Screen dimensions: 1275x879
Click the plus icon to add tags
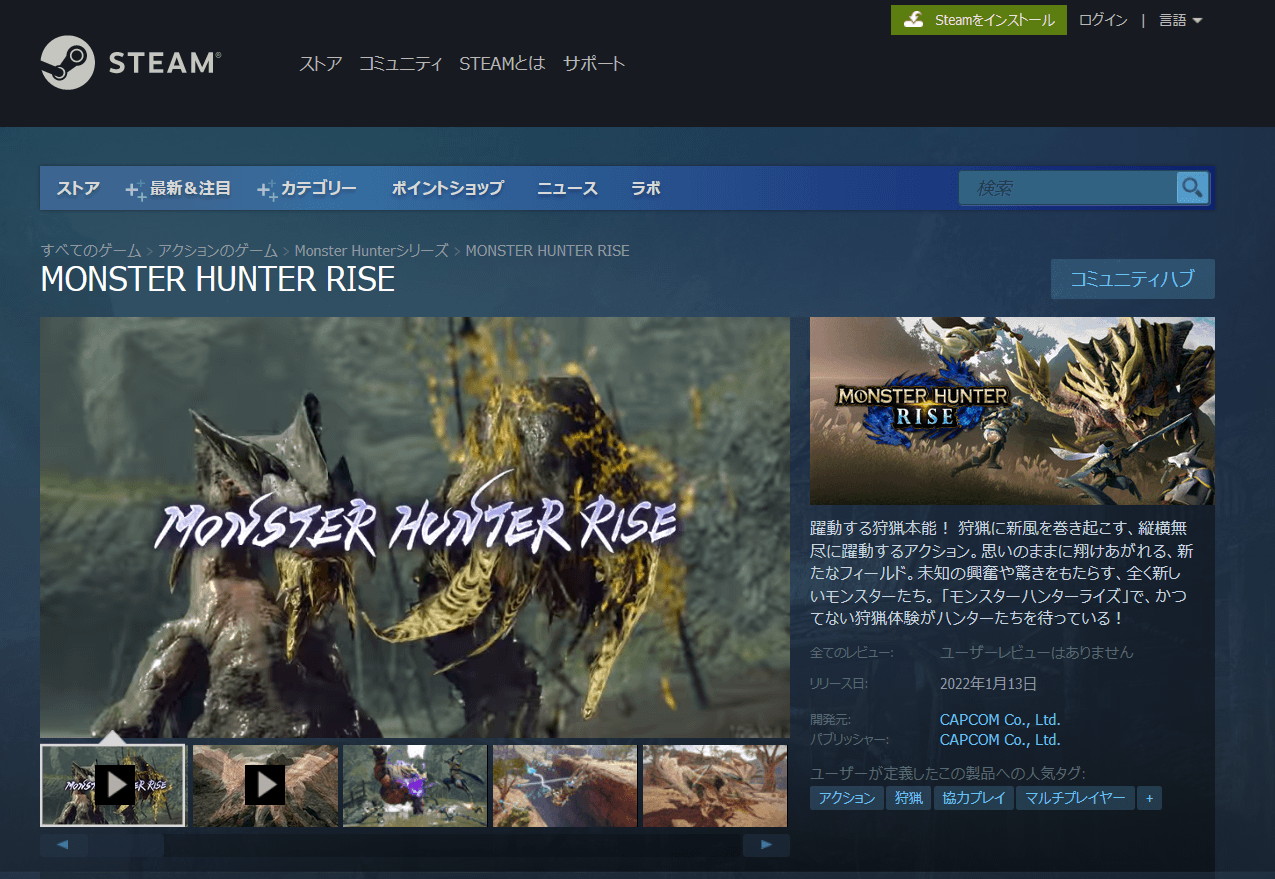coord(1149,798)
